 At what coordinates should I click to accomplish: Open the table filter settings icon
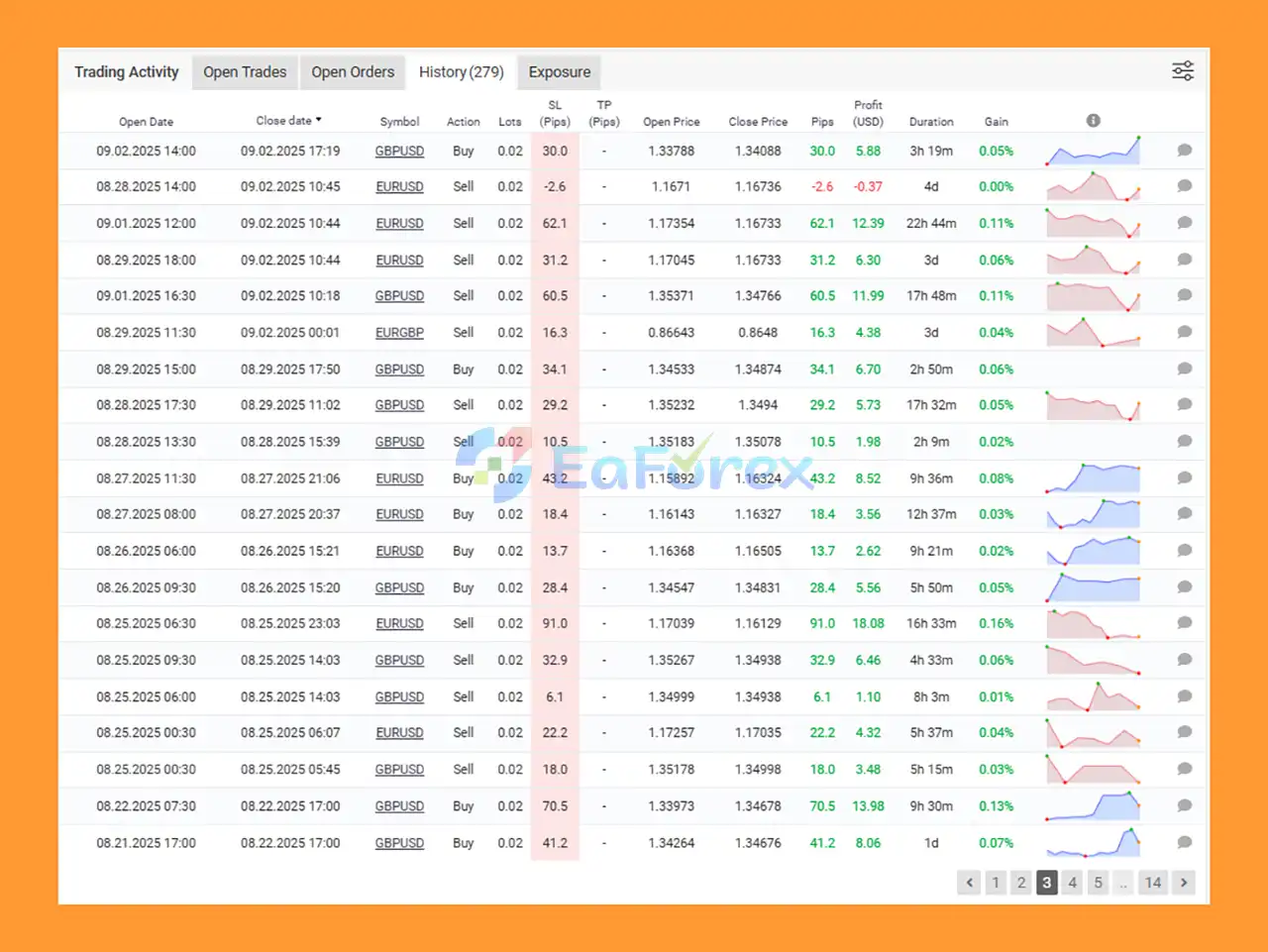(1183, 71)
